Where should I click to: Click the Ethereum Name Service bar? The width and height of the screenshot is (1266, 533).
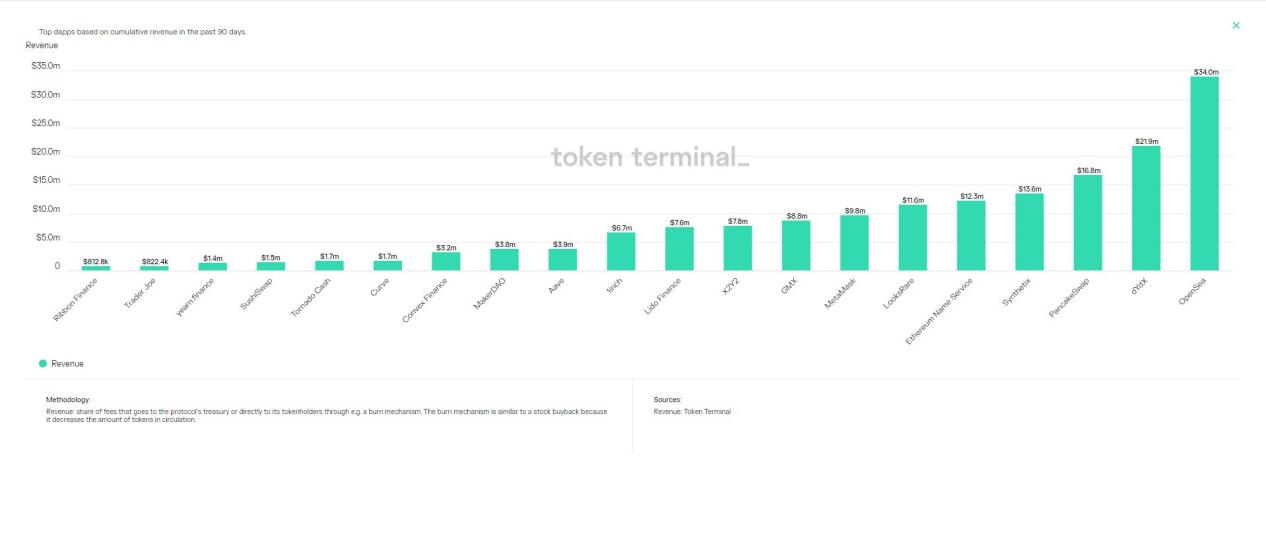click(971, 236)
